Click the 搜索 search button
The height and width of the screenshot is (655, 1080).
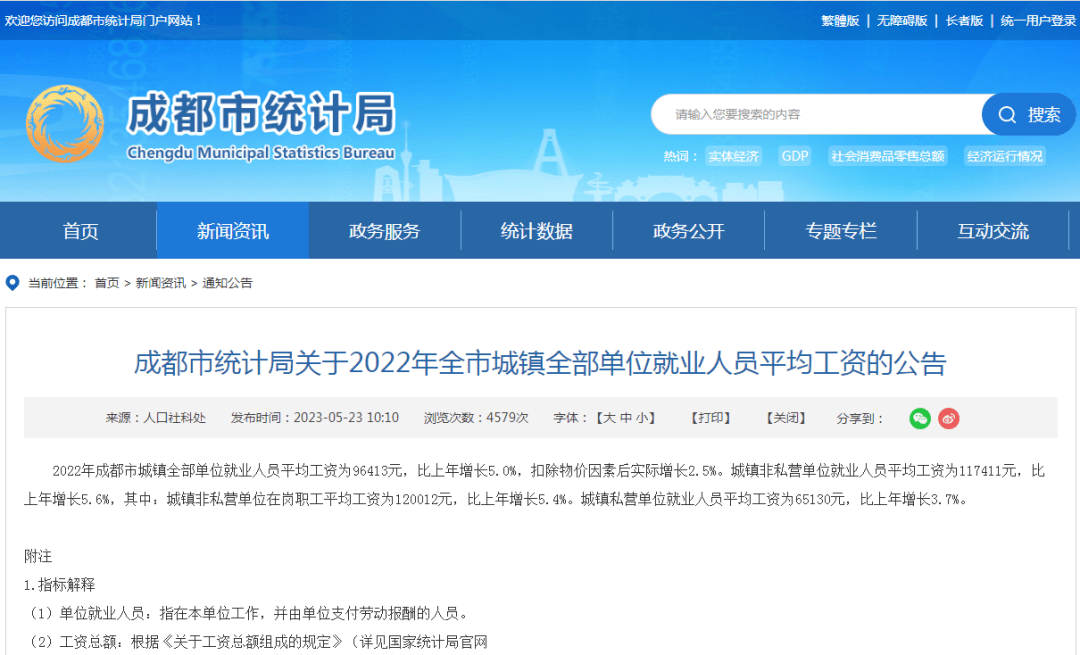tap(1029, 114)
